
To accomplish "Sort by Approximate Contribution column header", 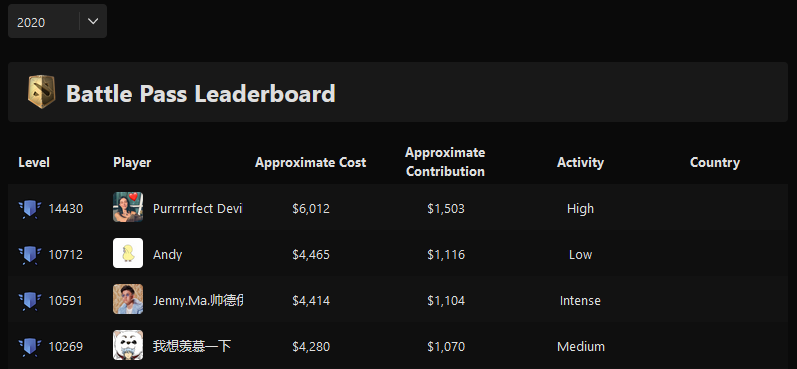I will [x=445, y=162].
